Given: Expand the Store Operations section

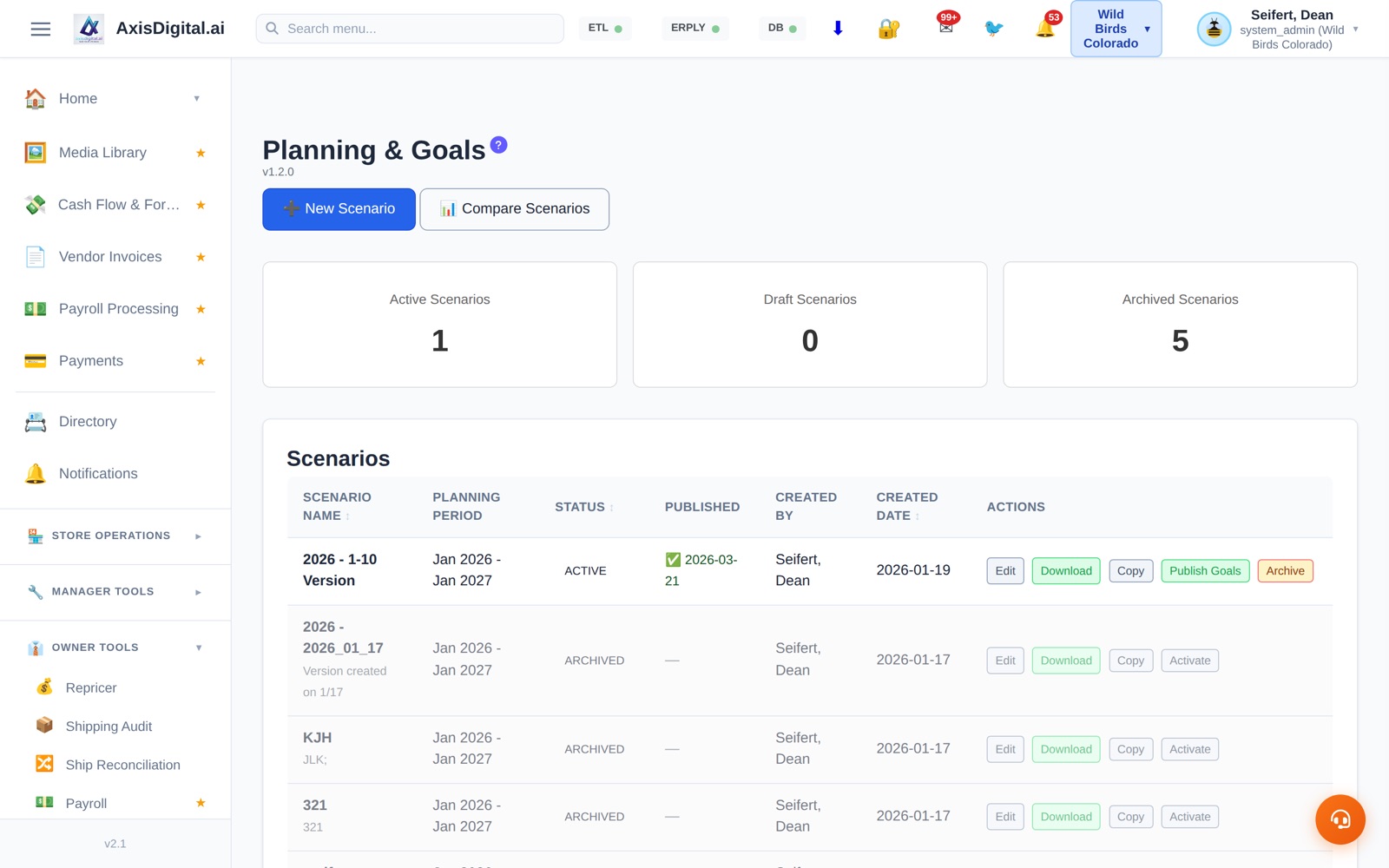Looking at the screenshot, I should (198, 536).
